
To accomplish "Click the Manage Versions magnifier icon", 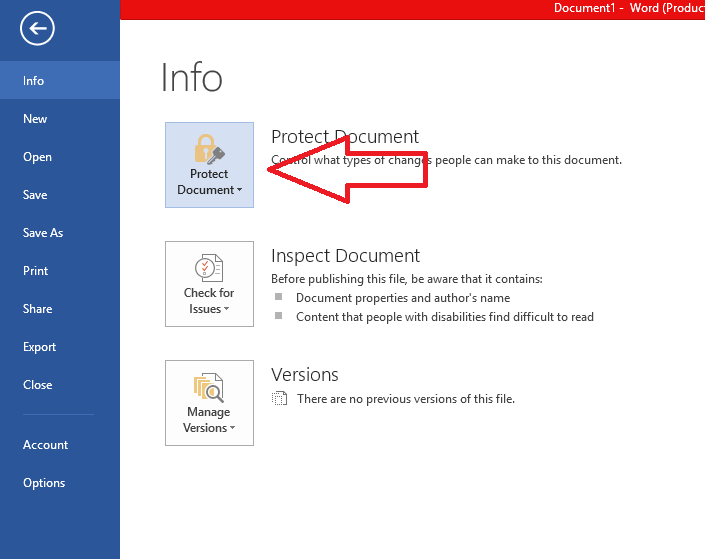I will (x=209, y=388).
